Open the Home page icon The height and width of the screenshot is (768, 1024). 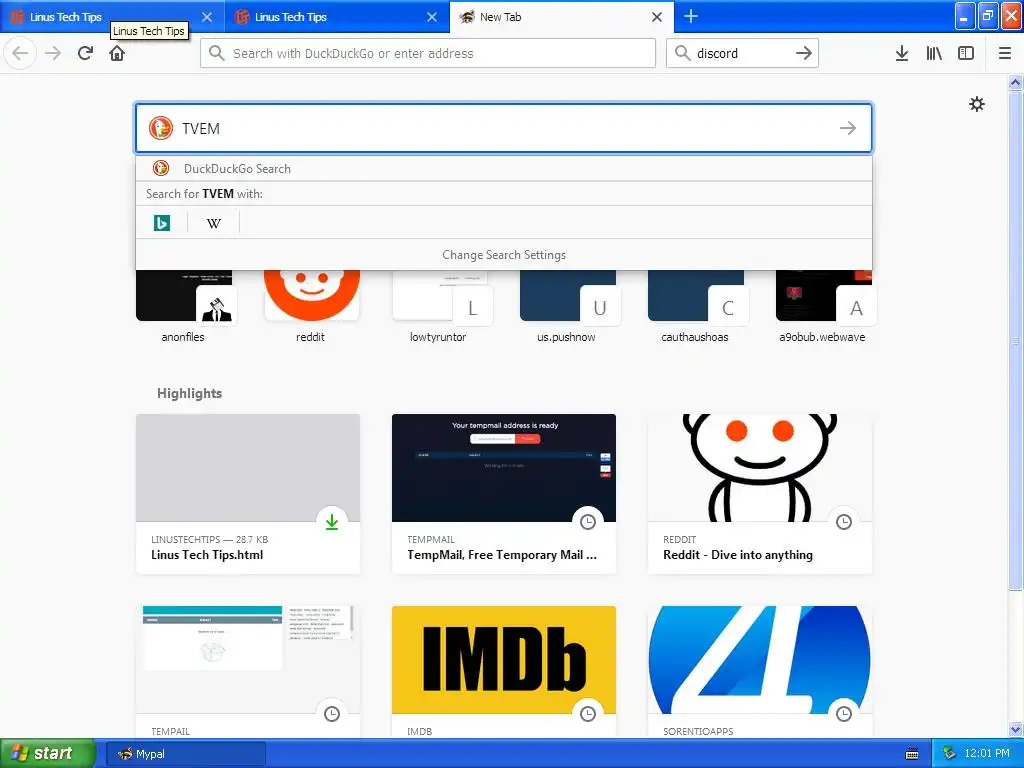(117, 53)
